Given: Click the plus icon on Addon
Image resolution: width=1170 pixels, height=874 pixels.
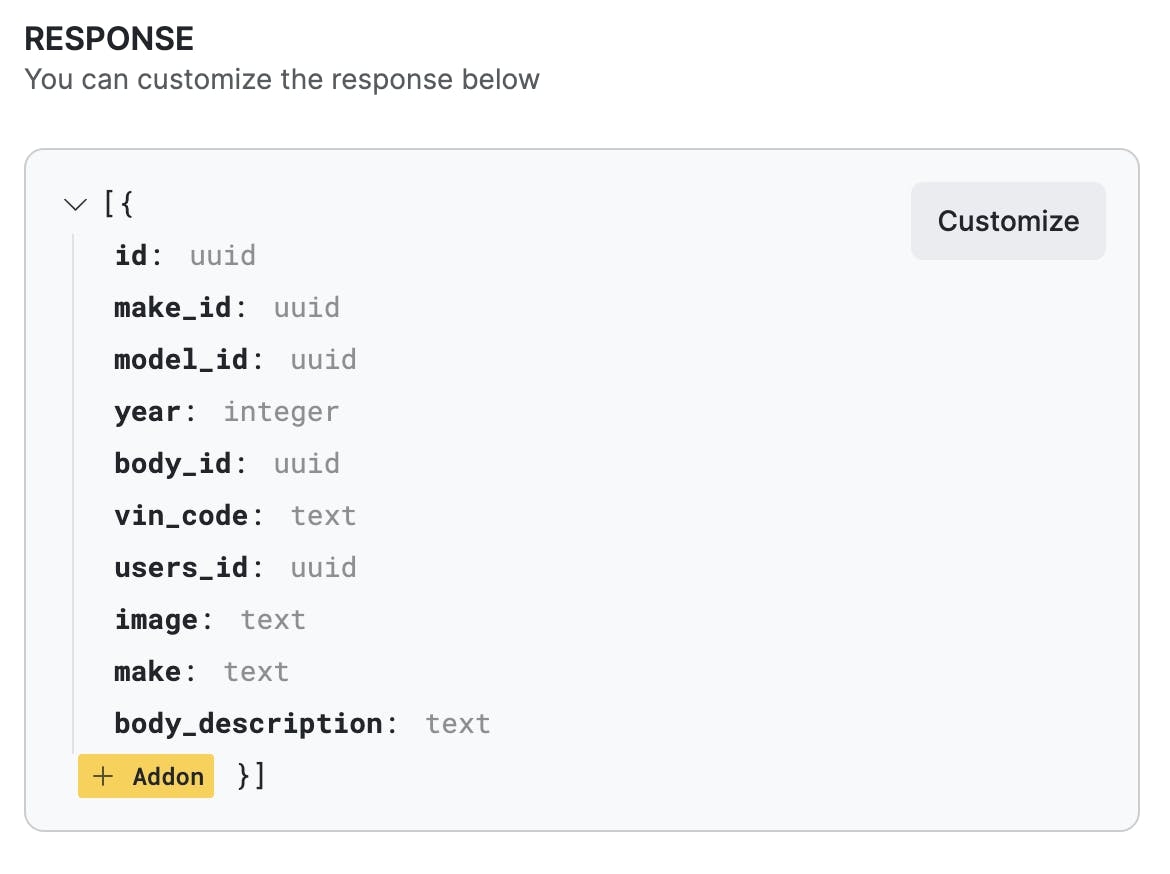Looking at the screenshot, I should pos(103,776).
